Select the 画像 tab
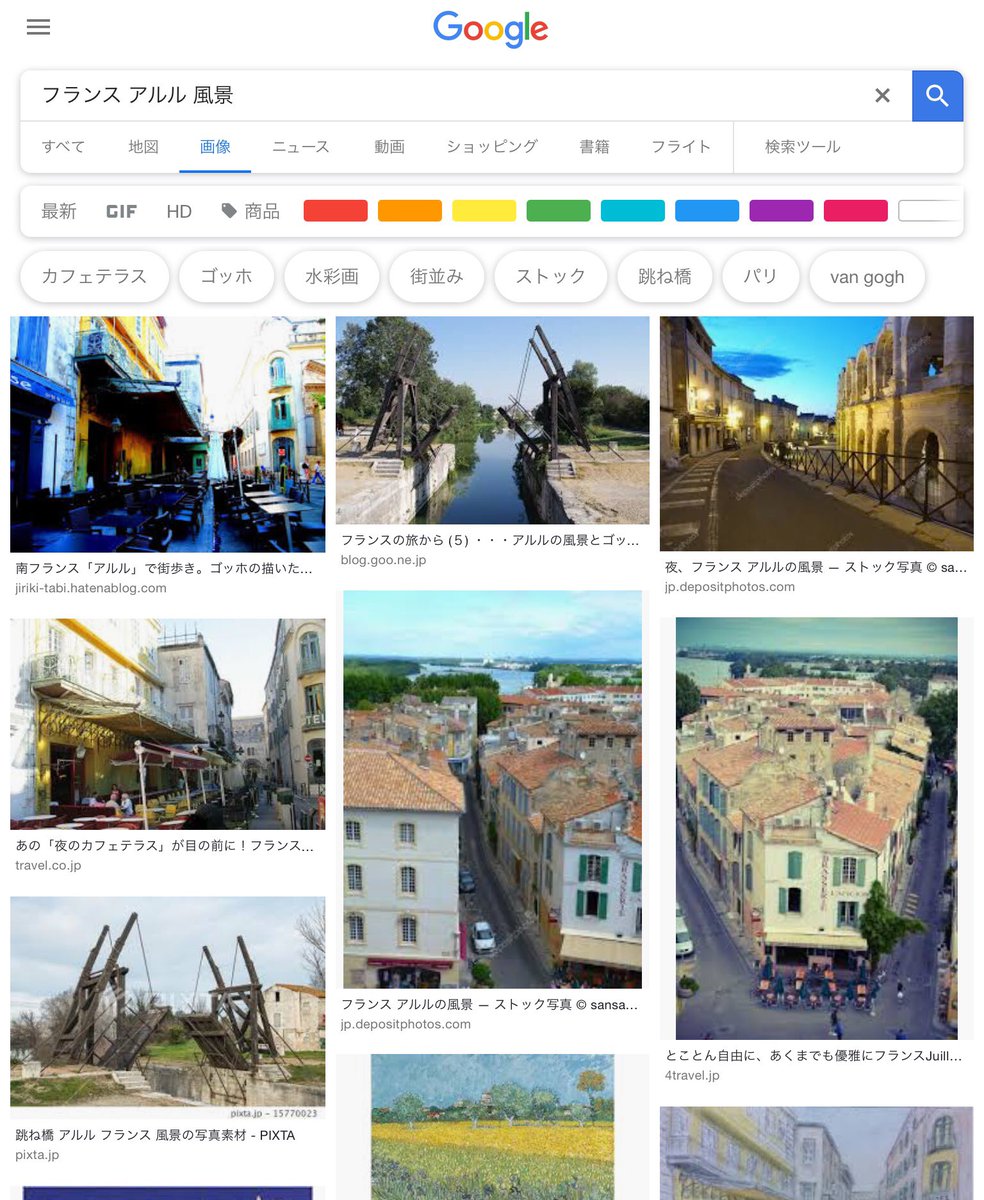This screenshot has height=1200, width=984. click(215, 146)
